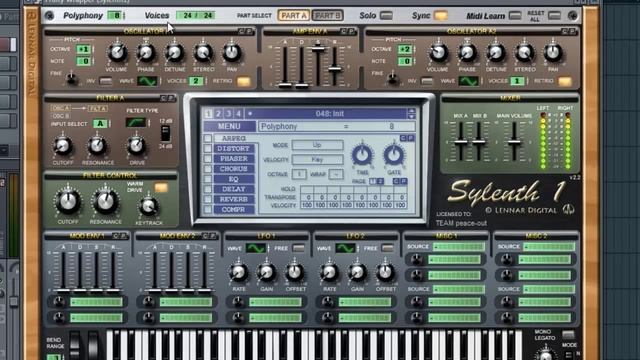Toggle the Solo switch
Image resolution: width=640 pixels, height=360 pixels.
coord(386,16)
